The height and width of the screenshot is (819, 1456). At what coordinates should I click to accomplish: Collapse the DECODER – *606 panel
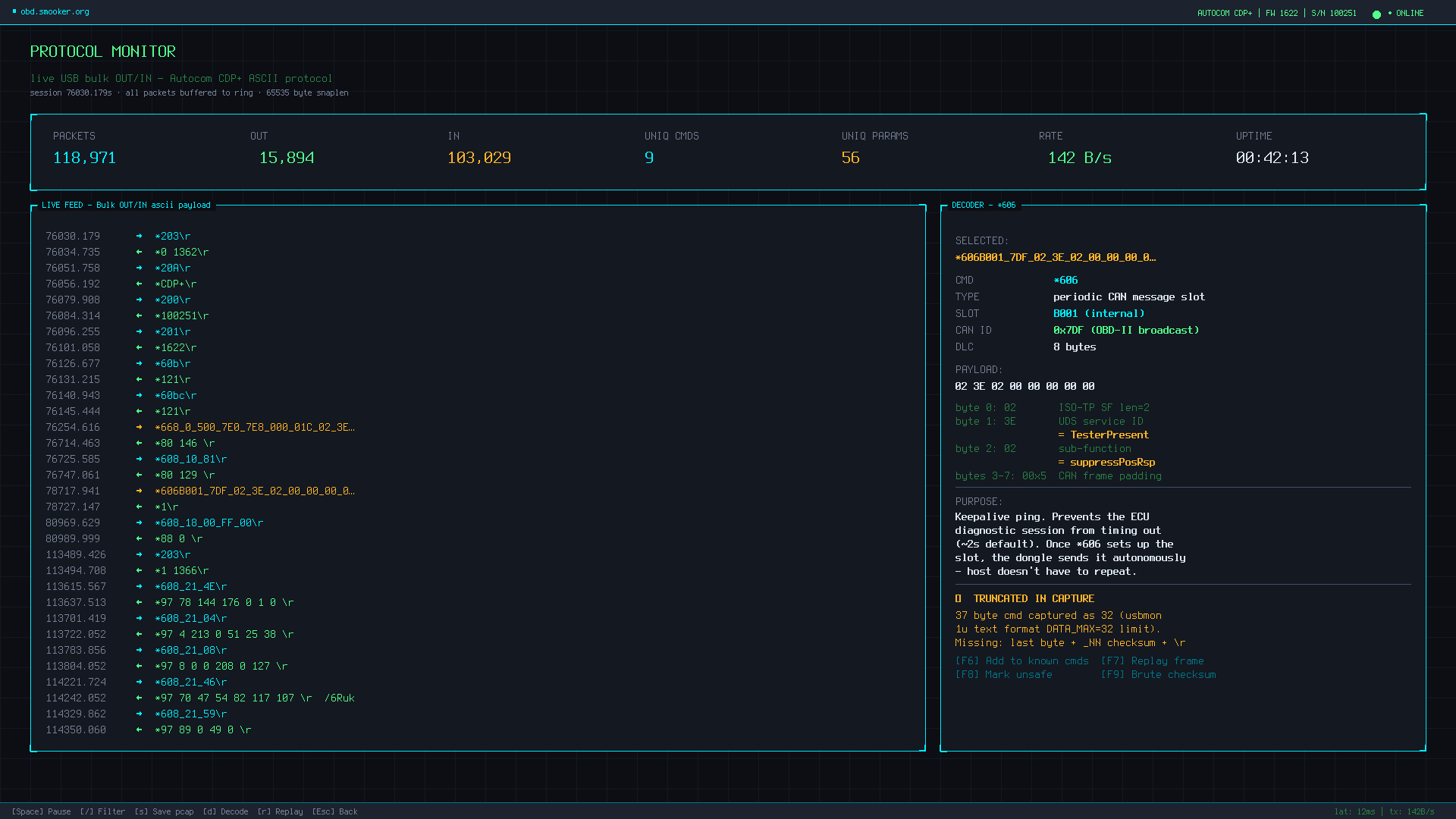tap(983, 205)
